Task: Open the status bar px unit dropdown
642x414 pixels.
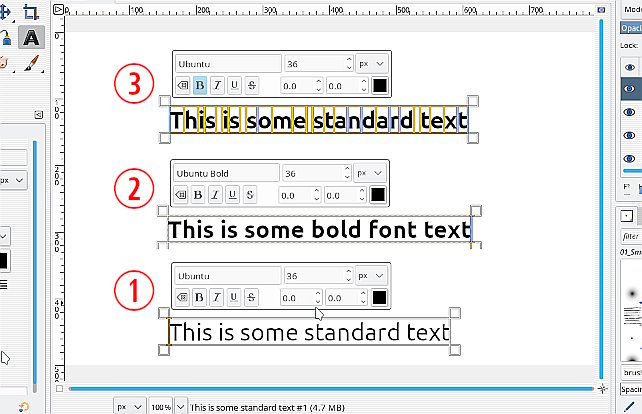Action: (129, 407)
